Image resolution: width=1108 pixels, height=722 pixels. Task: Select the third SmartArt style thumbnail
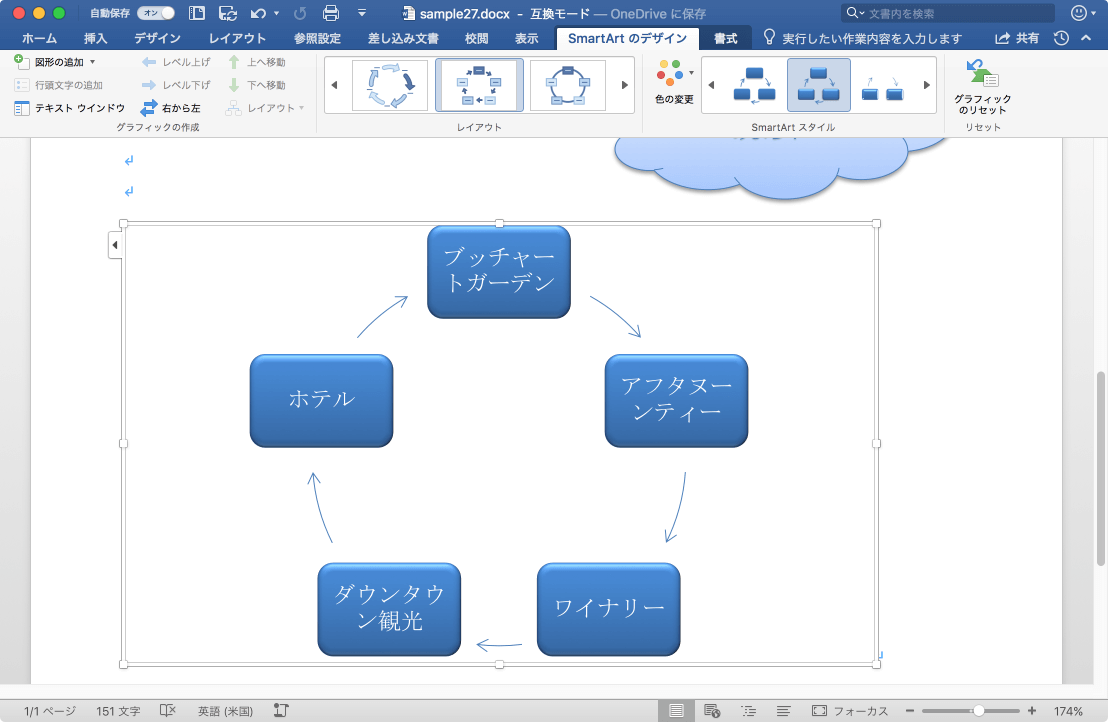point(883,85)
